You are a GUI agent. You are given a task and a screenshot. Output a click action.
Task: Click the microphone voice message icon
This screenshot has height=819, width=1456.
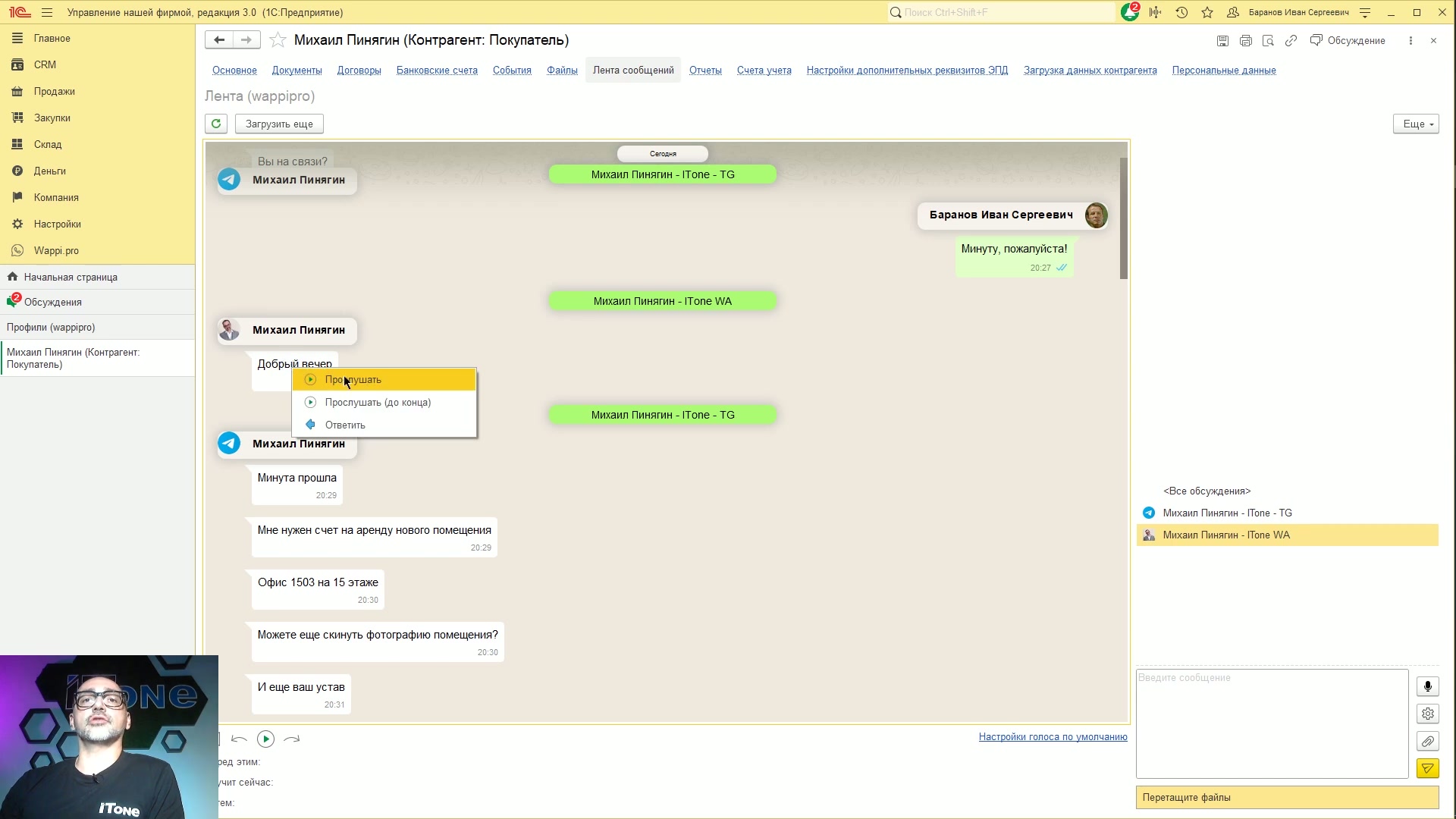click(1427, 687)
